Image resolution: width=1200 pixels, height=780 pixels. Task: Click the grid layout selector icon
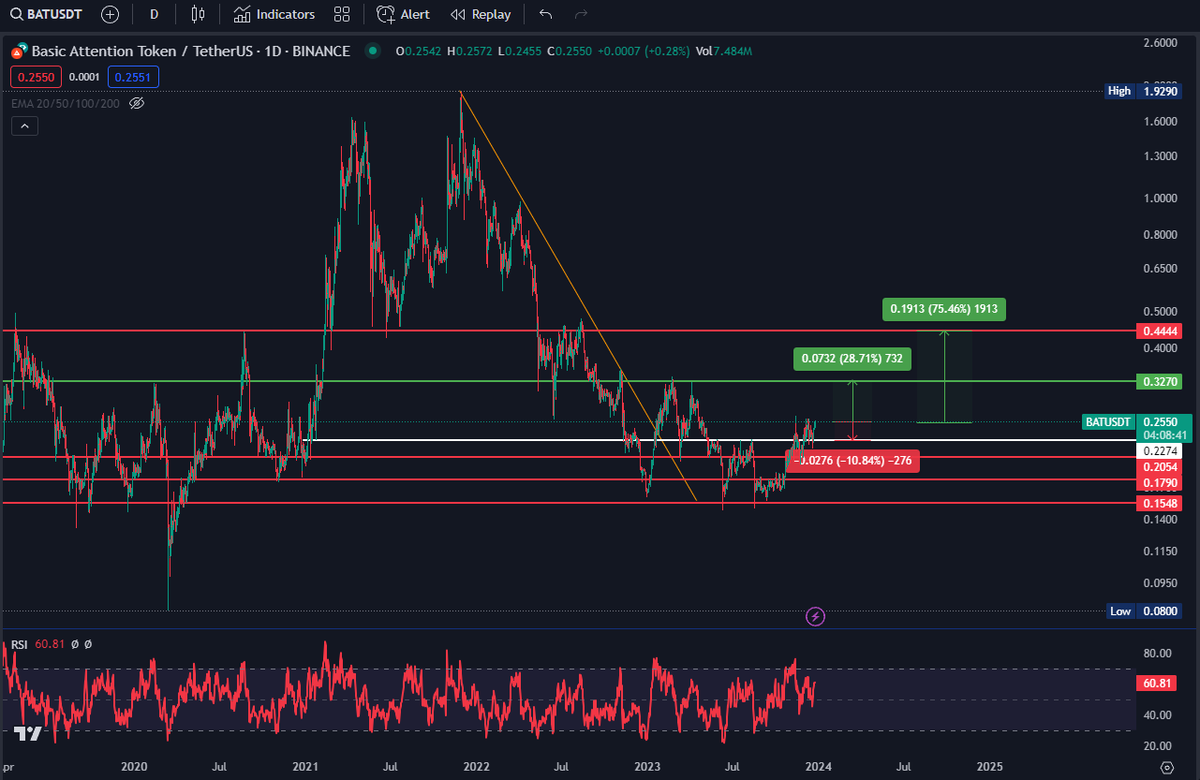(x=341, y=14)
